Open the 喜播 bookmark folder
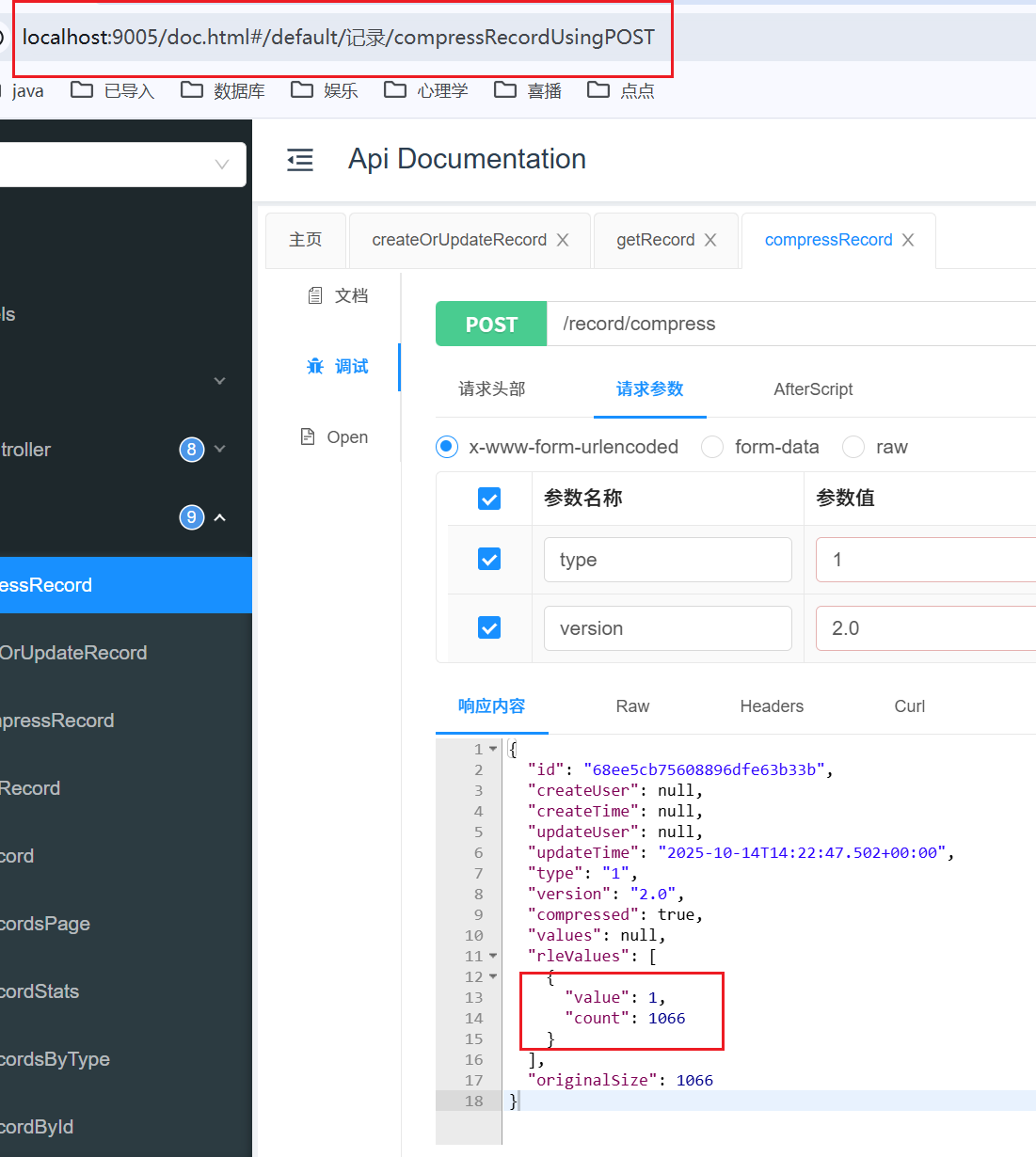 (x=528, y=90)
